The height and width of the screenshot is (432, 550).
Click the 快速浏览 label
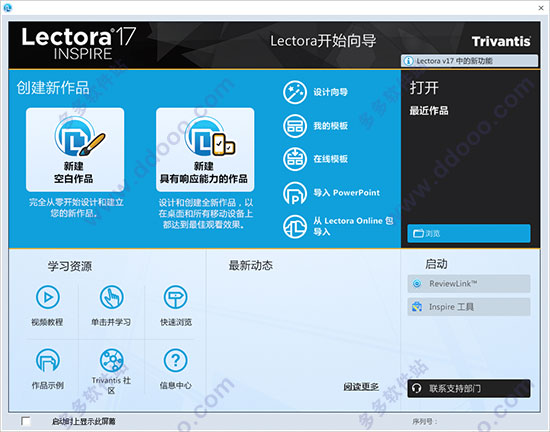click(176, 322)
